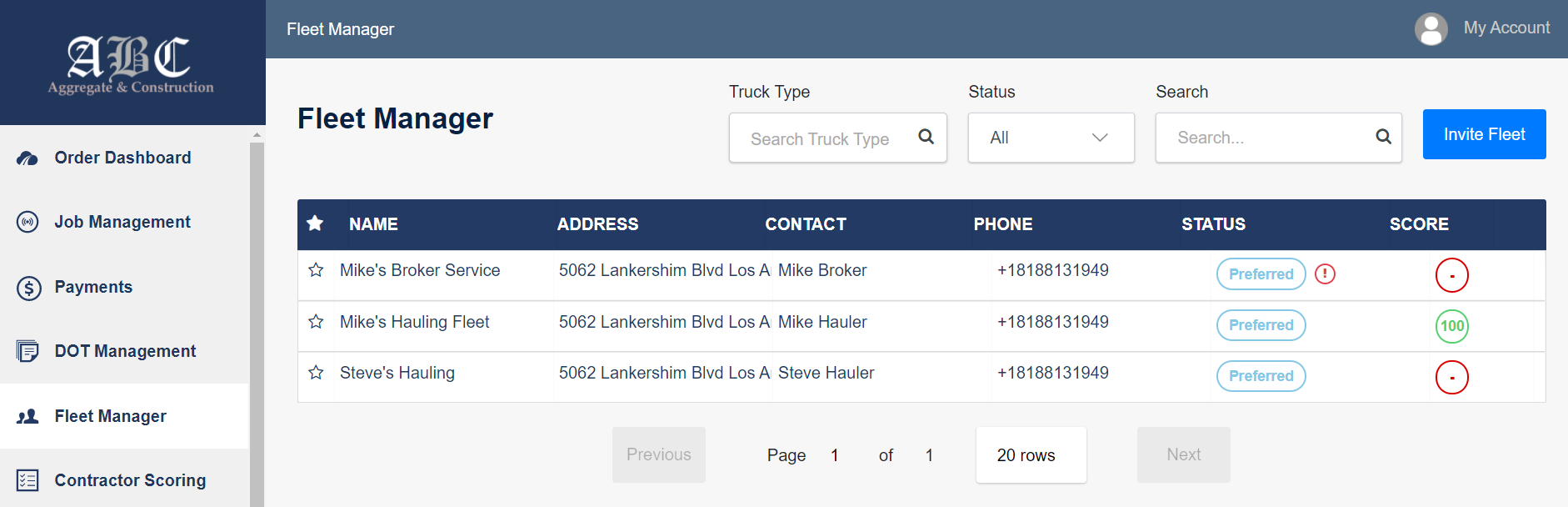
Task: Click the search magnifier in Truck Type field
Action: tap(926, 137)
